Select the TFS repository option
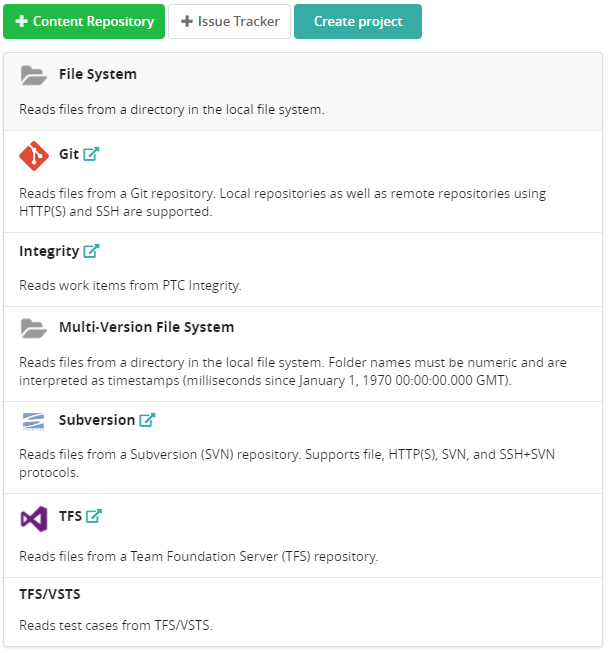 [70, 516]
